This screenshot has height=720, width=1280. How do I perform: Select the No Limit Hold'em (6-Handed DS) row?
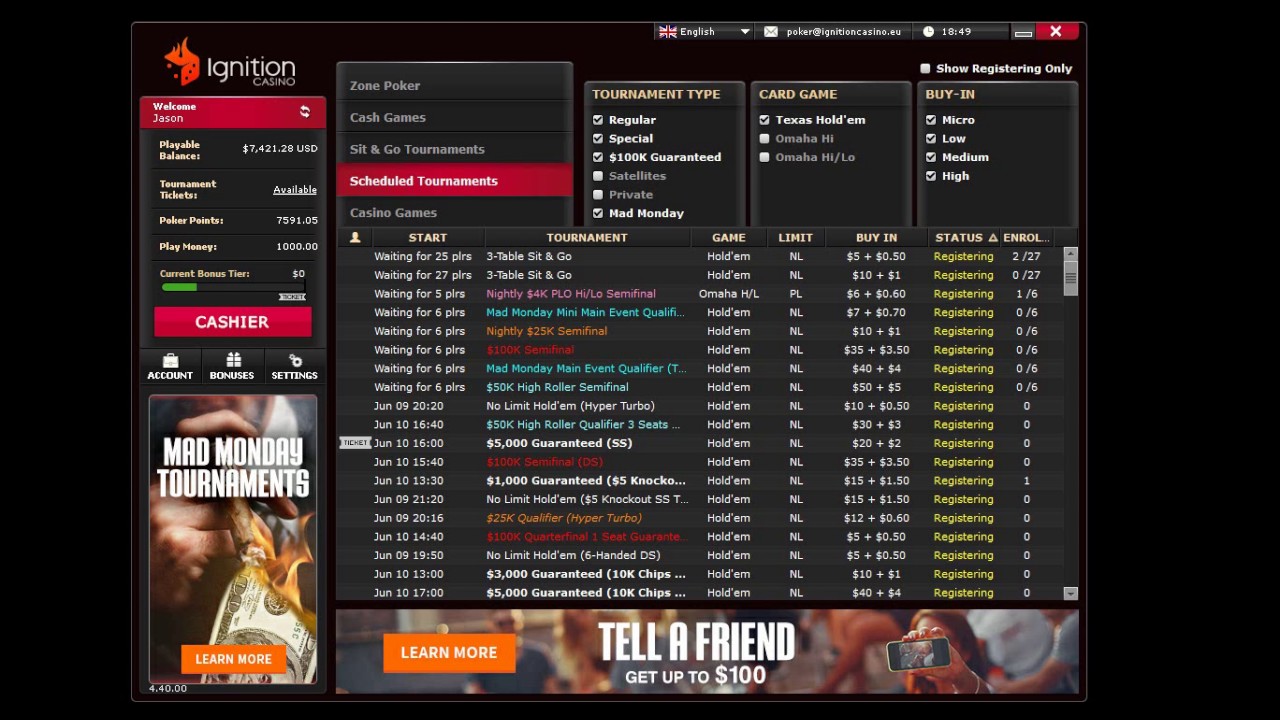[700, 556]
